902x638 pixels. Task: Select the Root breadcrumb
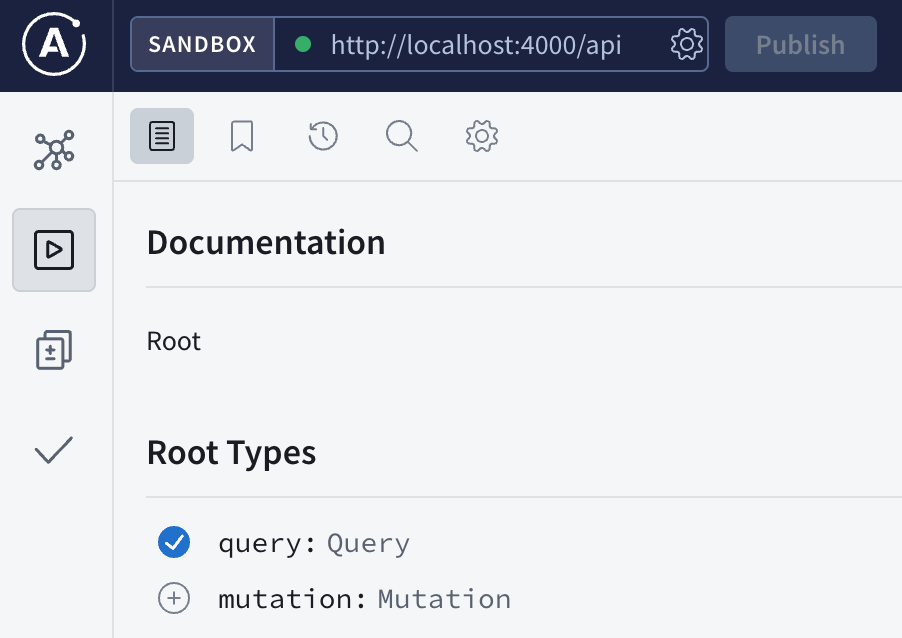(174, 342)
